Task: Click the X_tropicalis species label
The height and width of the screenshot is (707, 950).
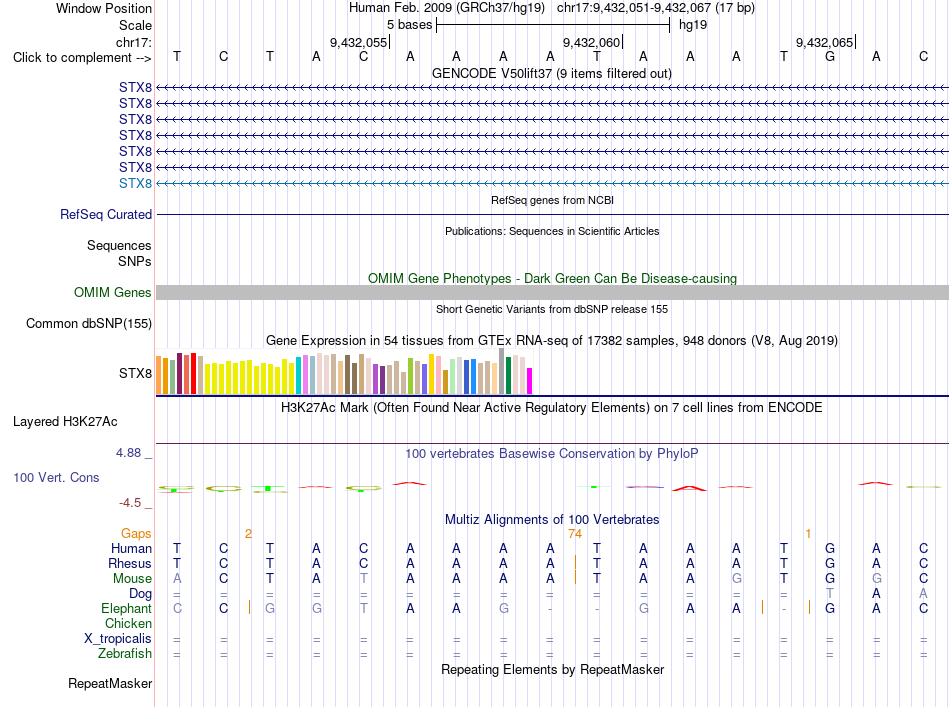Action: click(x=118, y=639)
